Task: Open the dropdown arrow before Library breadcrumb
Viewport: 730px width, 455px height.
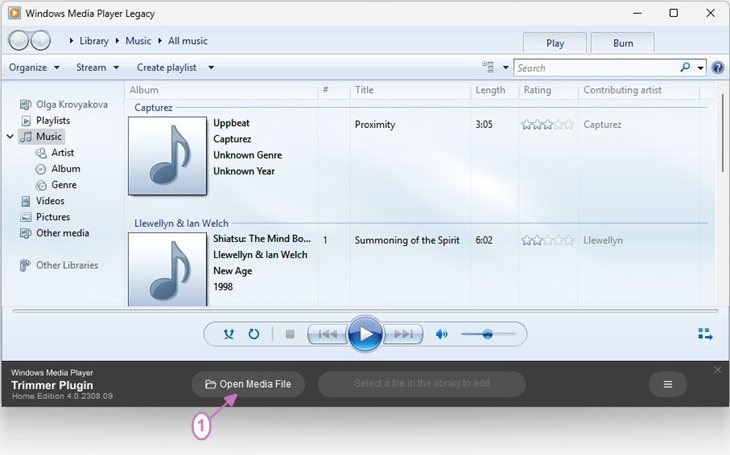Action: 71,41
